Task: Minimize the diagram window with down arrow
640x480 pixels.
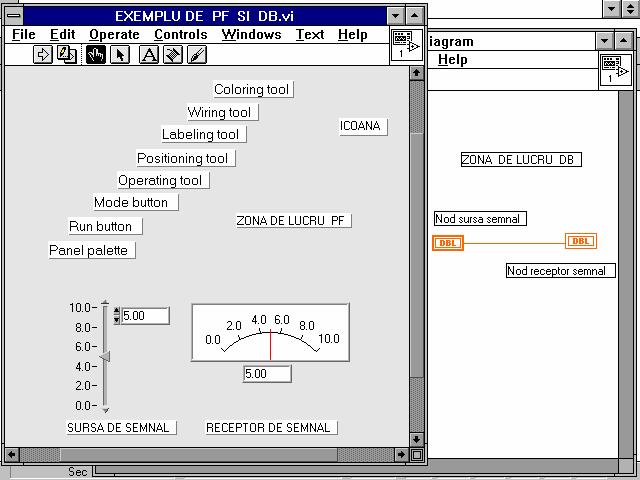Action: click(x=604, y=41)
